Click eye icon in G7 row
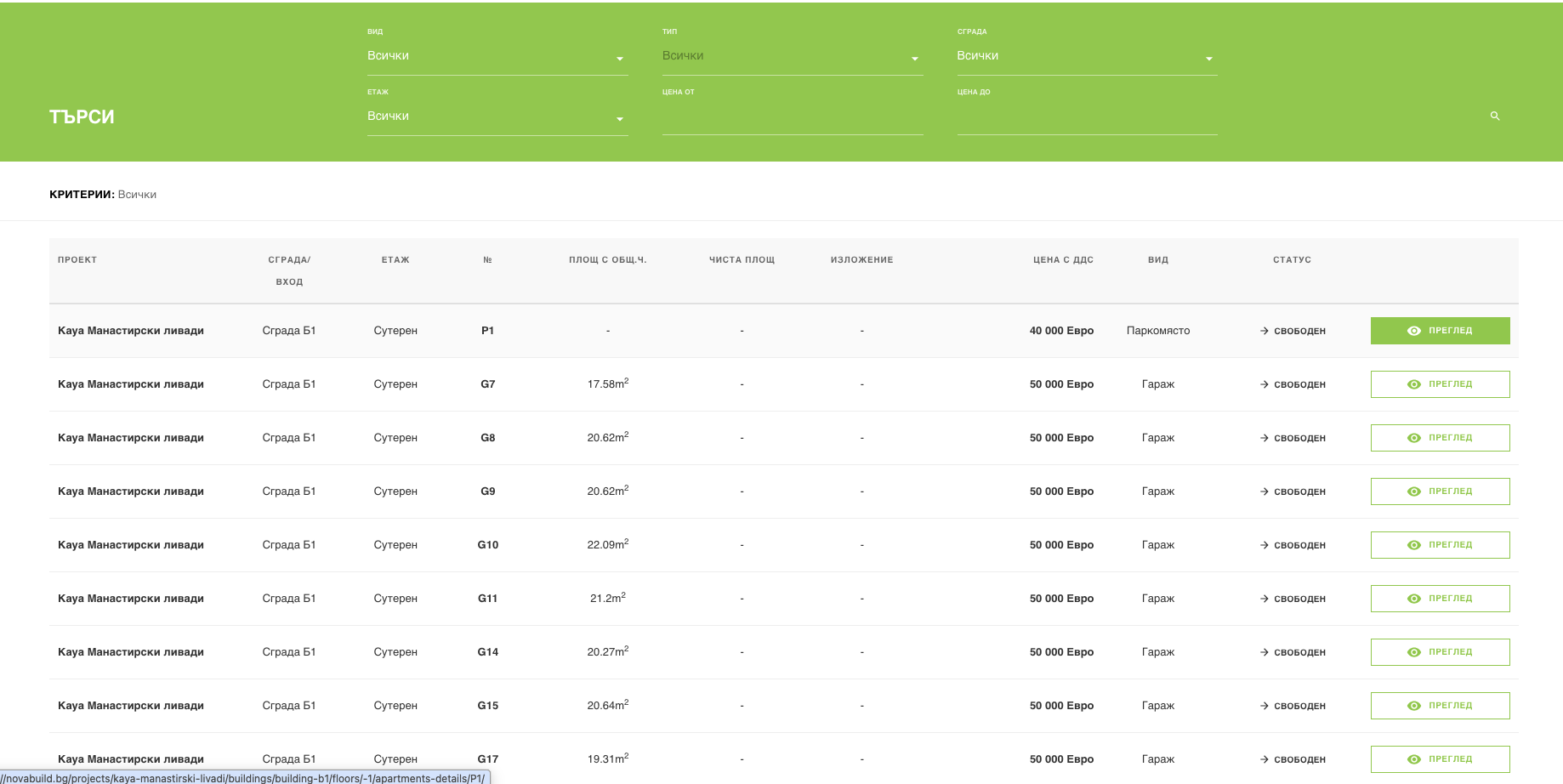1563x784 pixels. coord(1413,384)
